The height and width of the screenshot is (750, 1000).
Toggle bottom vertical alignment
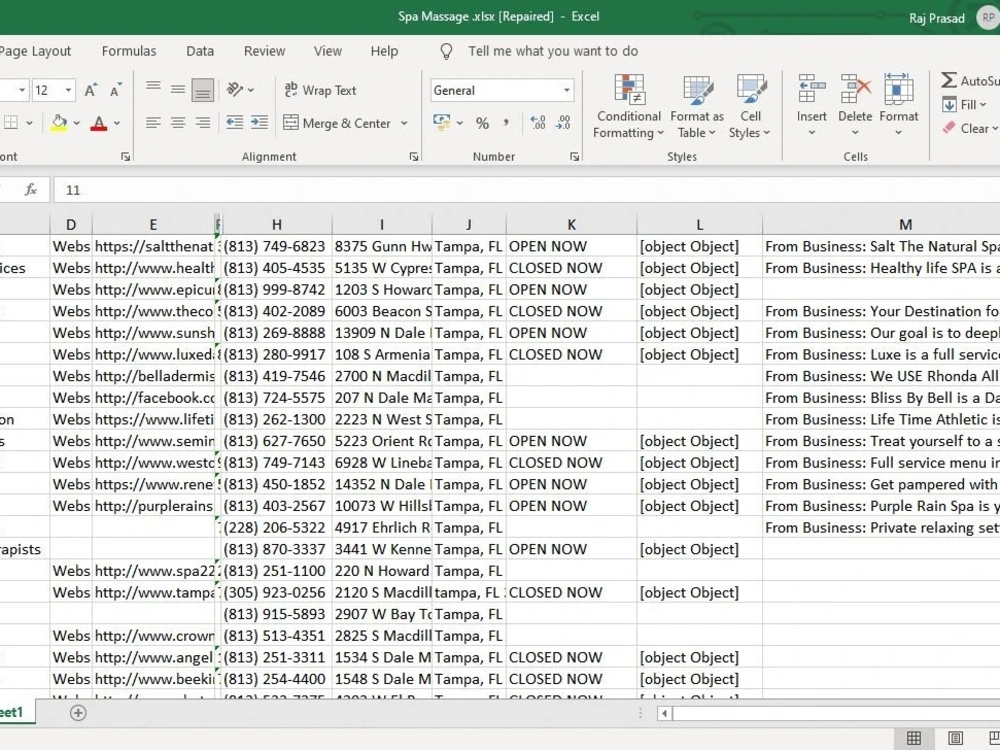(203, 90)
